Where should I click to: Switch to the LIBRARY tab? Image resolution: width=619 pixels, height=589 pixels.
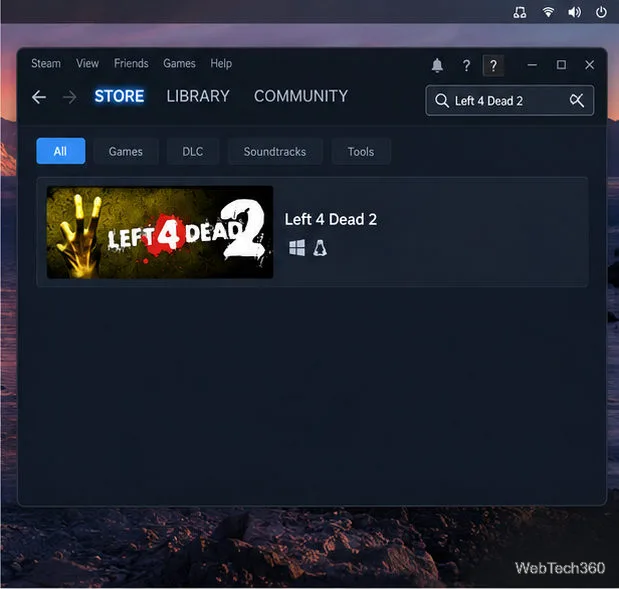coord(198,96)
